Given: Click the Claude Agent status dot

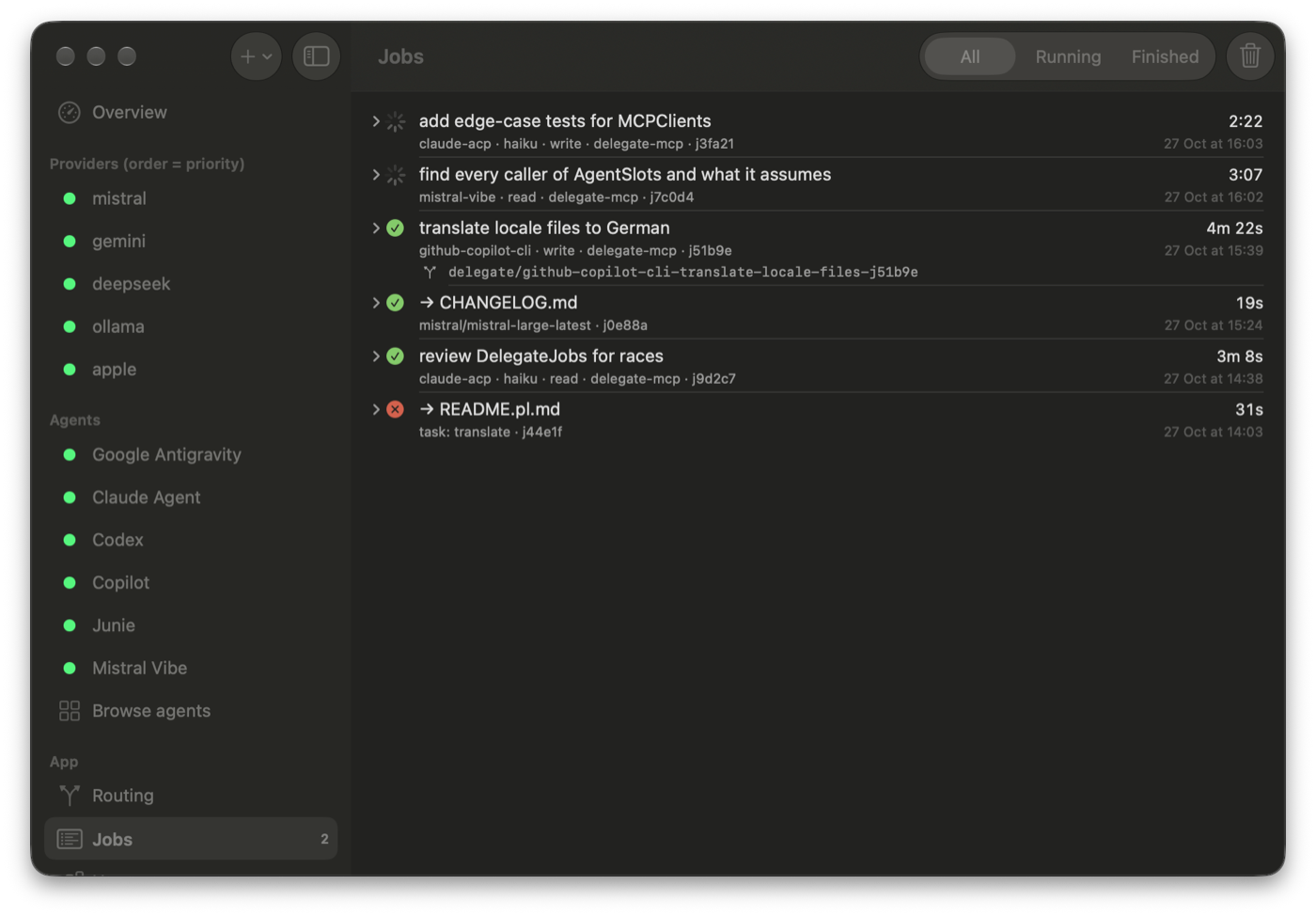Looking at the screenshot, I should tap(70, 497).
